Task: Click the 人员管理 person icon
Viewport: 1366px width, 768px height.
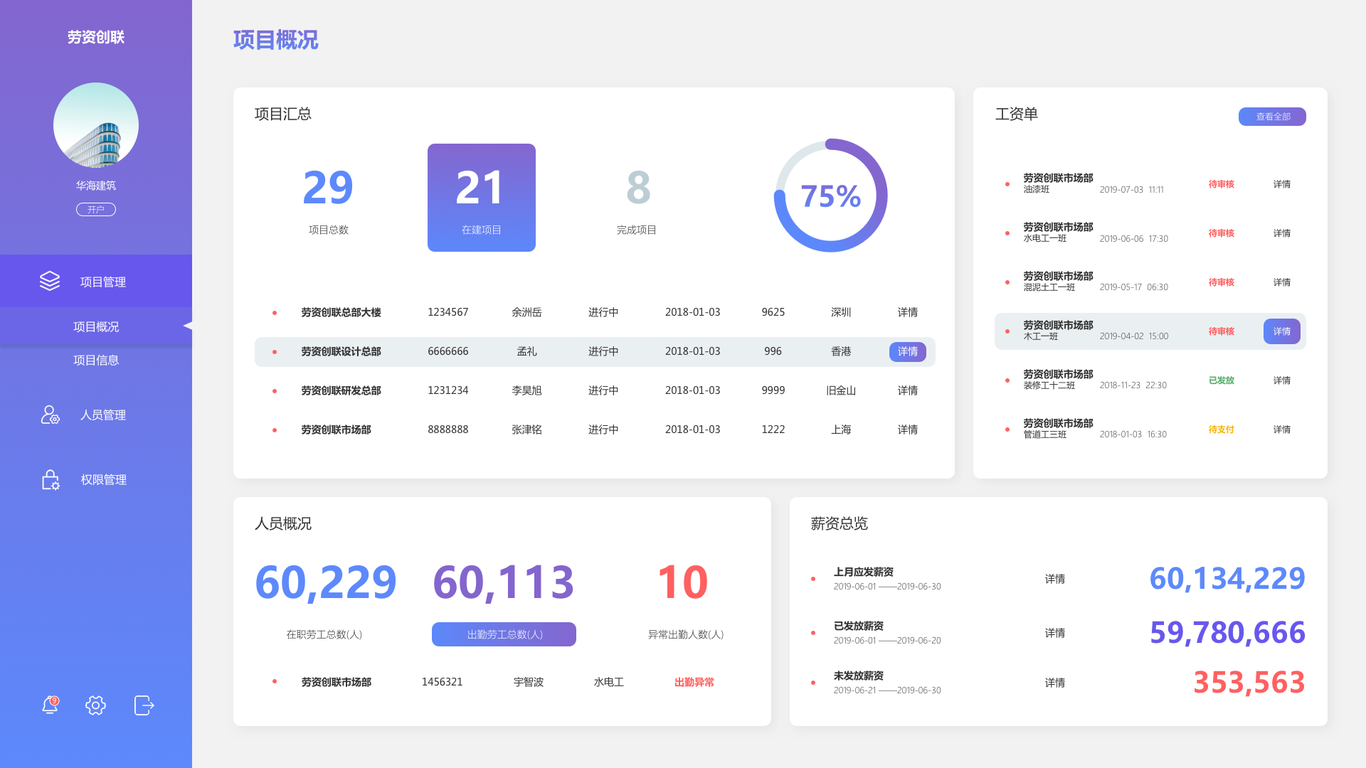Action: tap(50, 414)
